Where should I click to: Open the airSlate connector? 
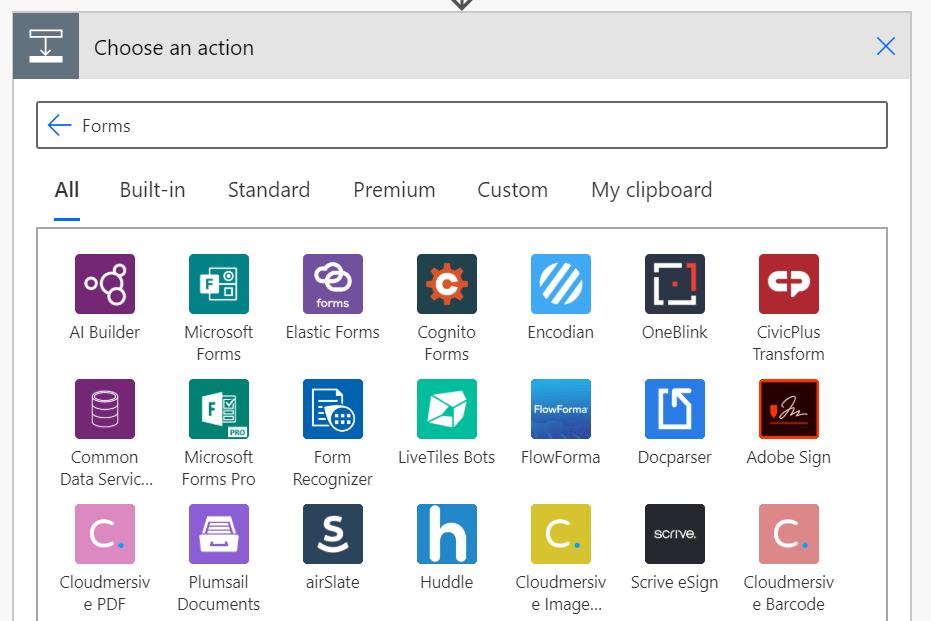click(x=332, y=534)
